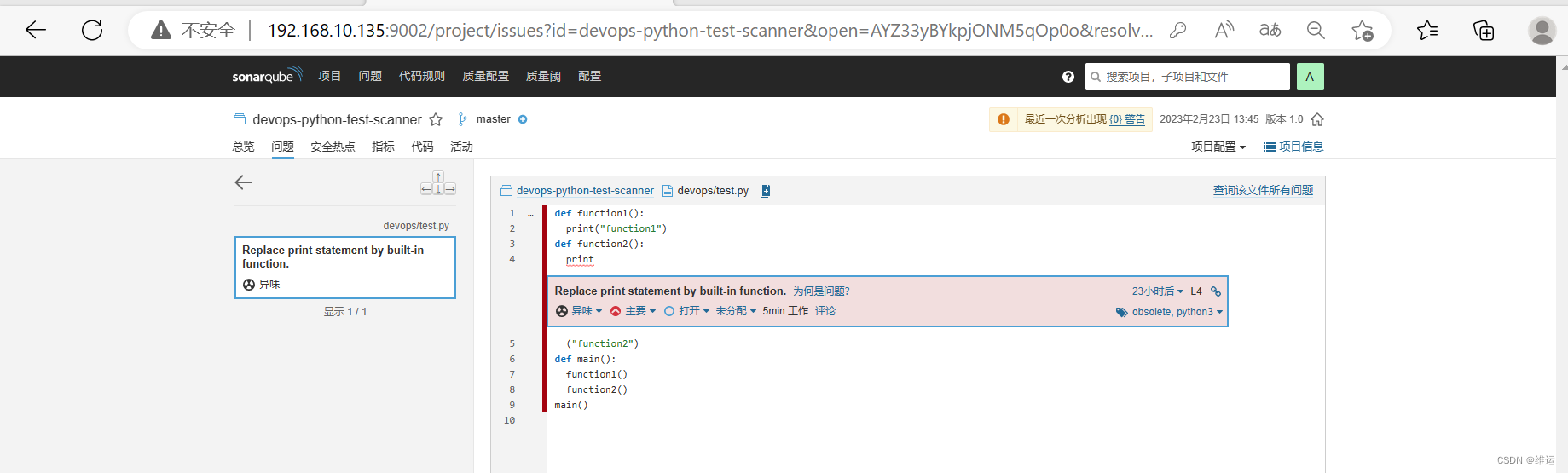Select the issue card in left list
Screen dimensions: 1568x473
click(x=345, y=268)
